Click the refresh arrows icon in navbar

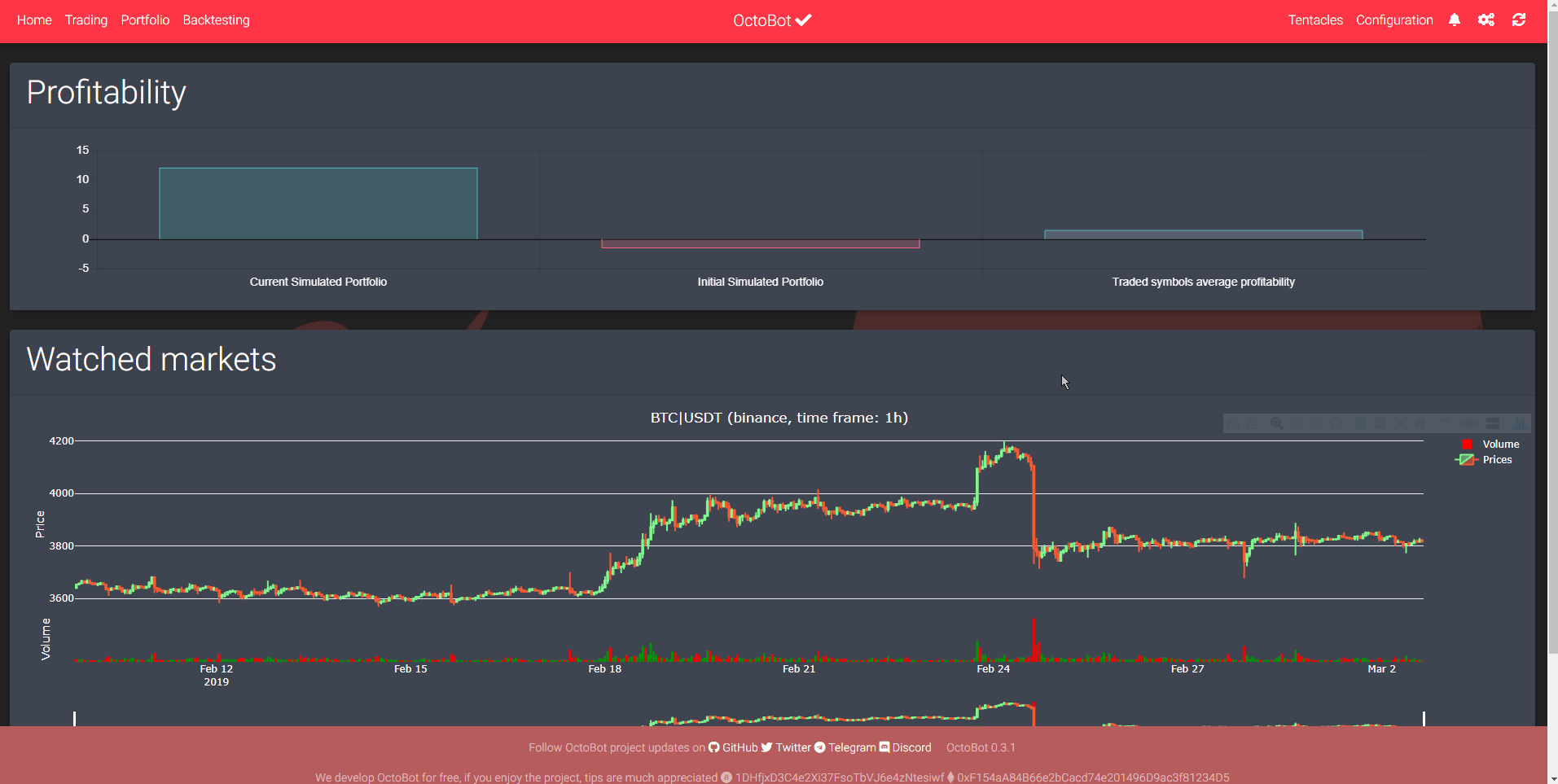(x=1518, y=20)
